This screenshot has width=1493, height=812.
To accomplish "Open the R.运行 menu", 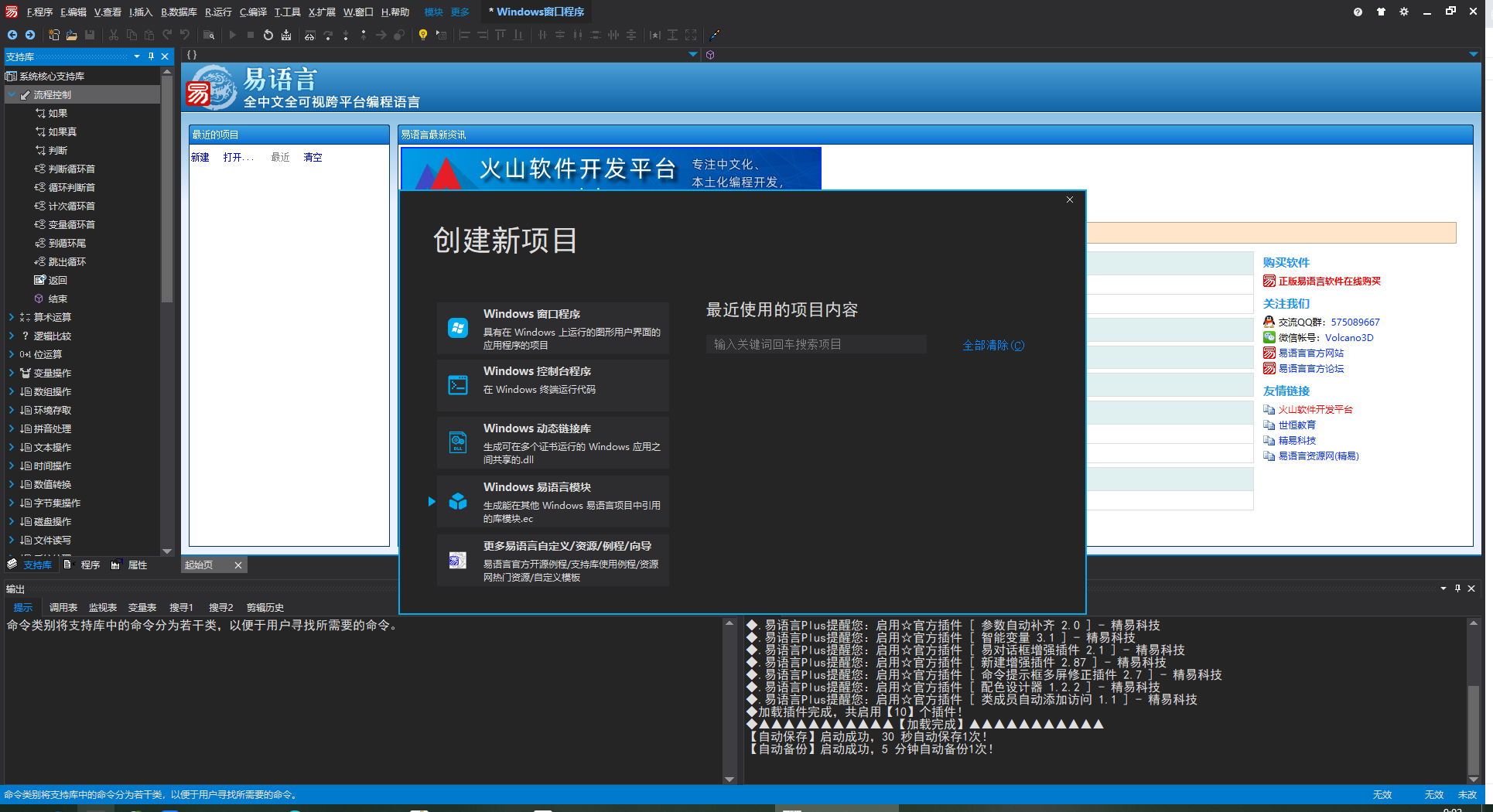I will (218, 12).
